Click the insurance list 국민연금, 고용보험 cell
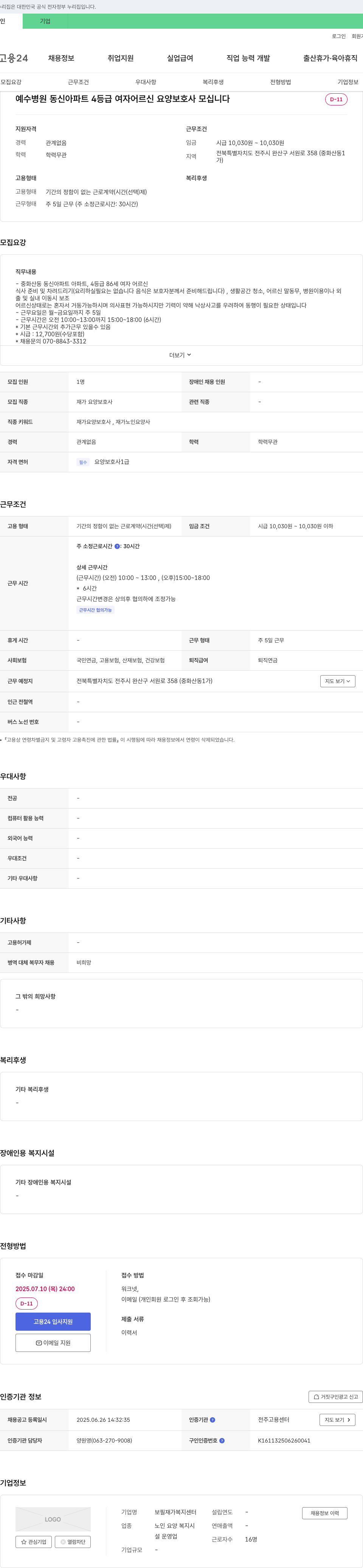This screenshot has width=363, height=1568. coord(121,660)
